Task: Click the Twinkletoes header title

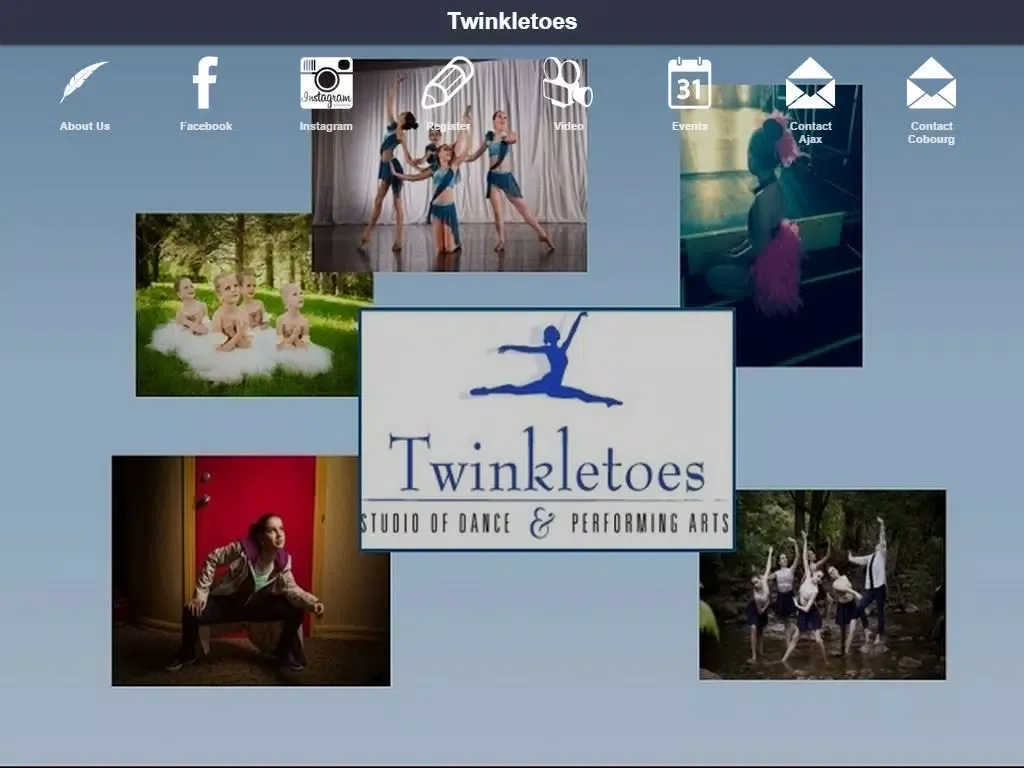Action: (x=512, y=21)
